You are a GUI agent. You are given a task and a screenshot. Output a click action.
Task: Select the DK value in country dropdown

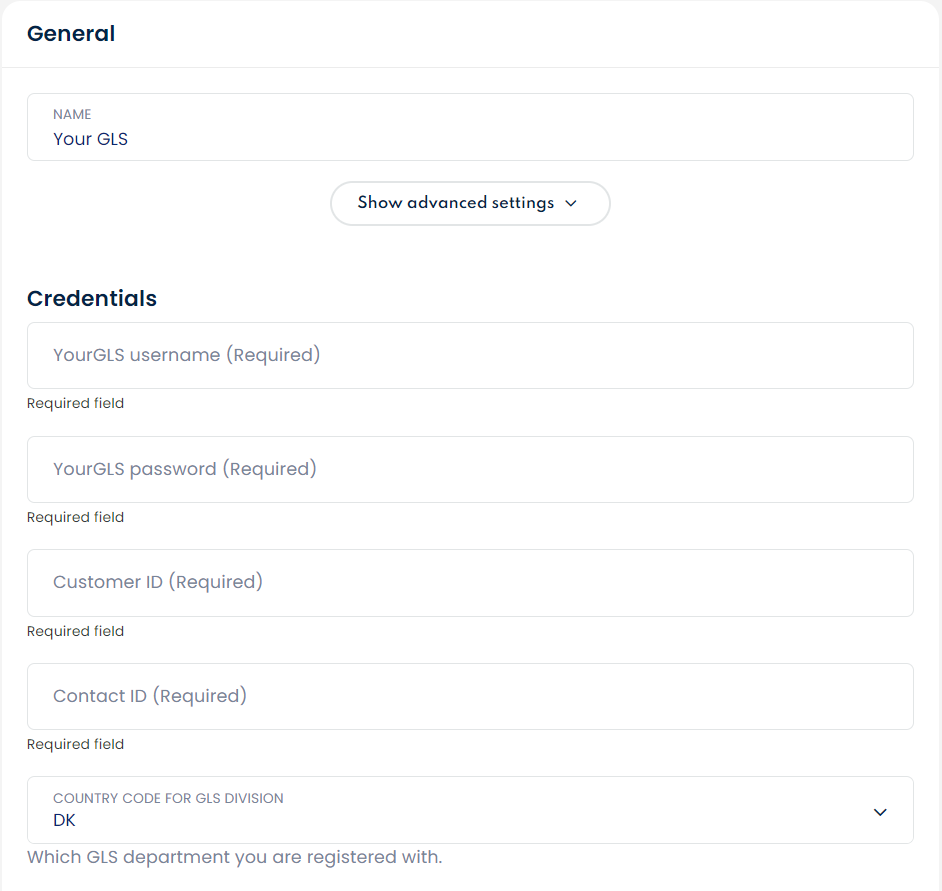(x=64, y=821)
